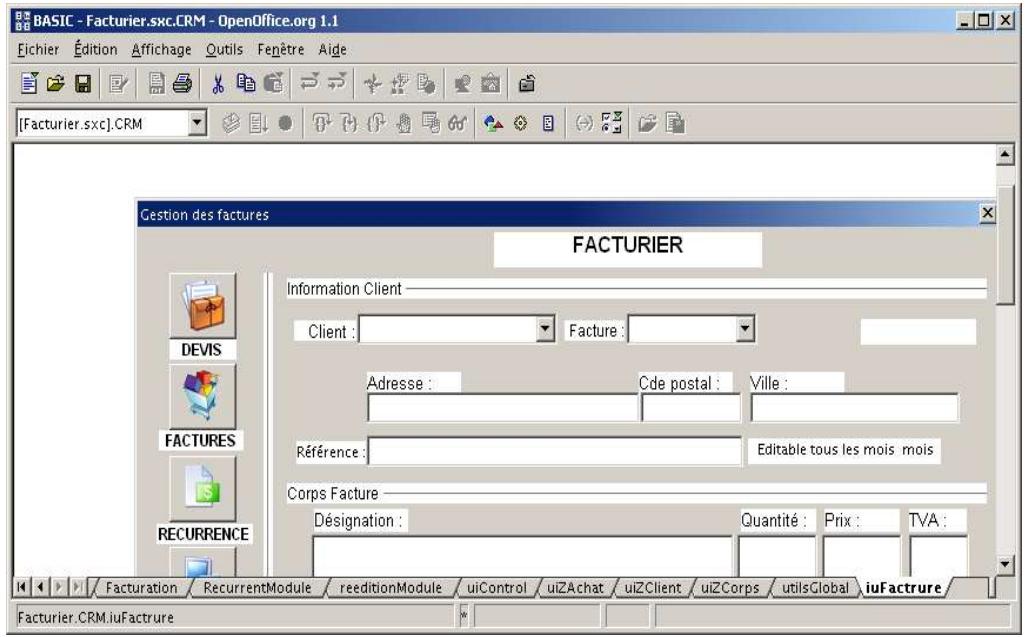
Task: Cut with the scissors icon
Action: click(x=219, y=84)
